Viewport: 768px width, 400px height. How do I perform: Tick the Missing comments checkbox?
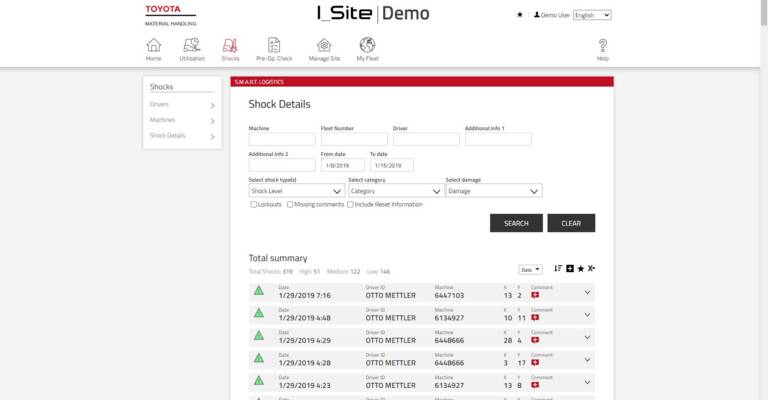(x=290, y=204)
